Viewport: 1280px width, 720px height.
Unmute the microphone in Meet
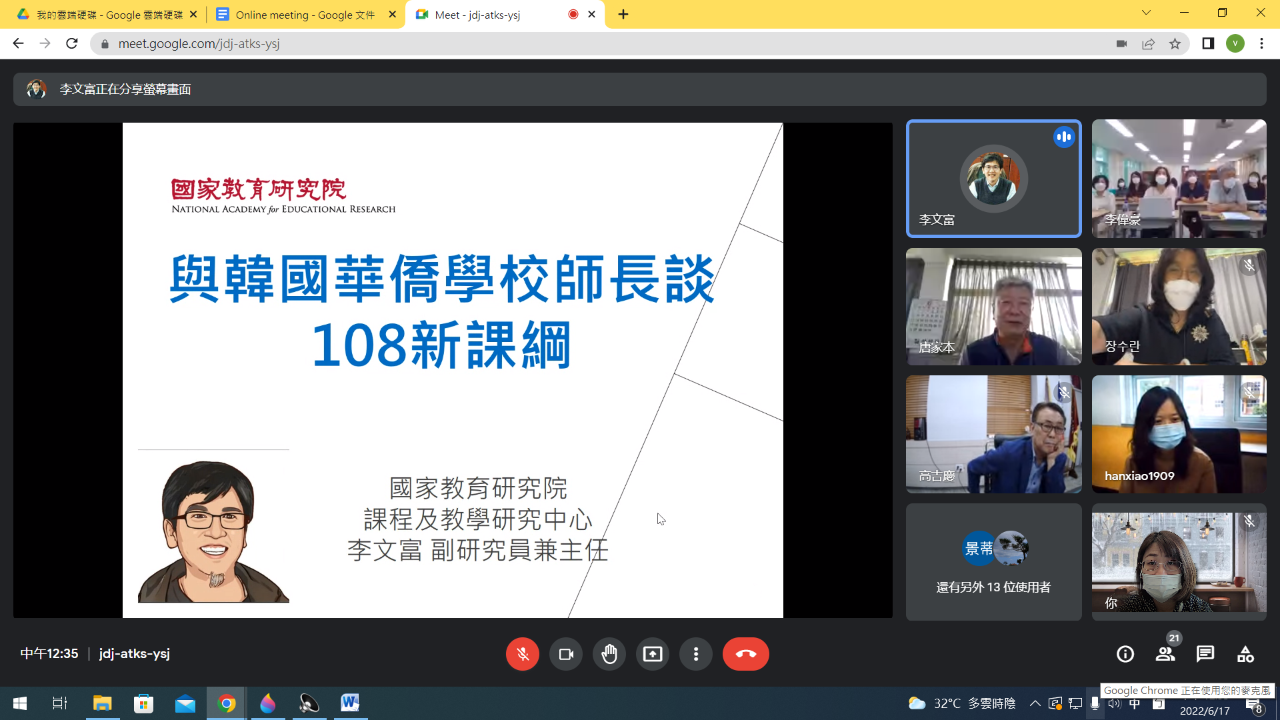pos(522,654)
